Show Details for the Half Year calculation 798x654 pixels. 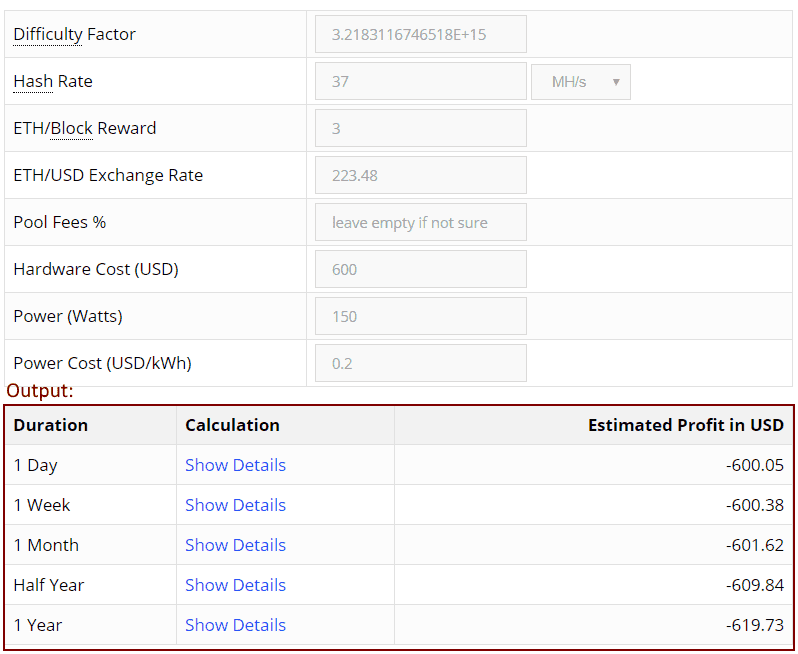pos(235,585)
